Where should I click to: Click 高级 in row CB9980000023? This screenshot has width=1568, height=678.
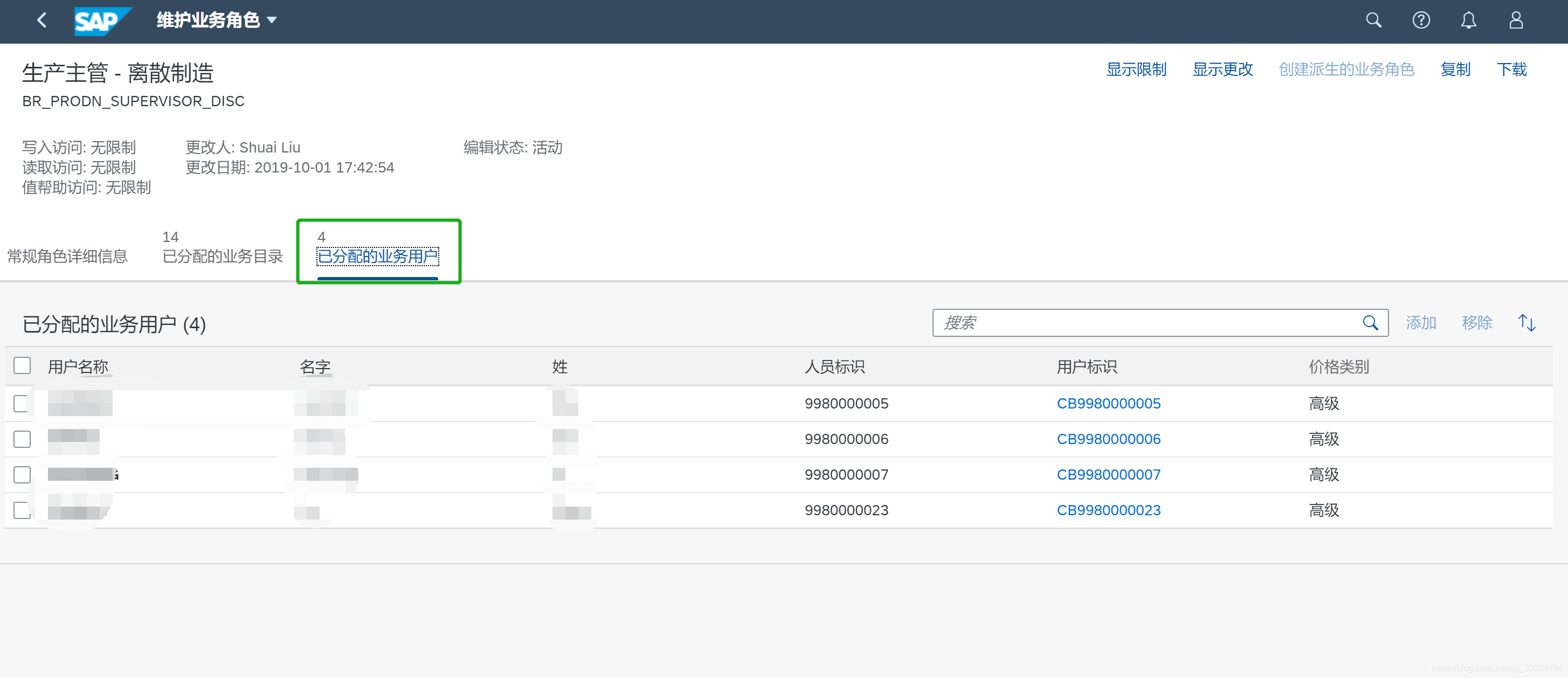(1324, 510)
